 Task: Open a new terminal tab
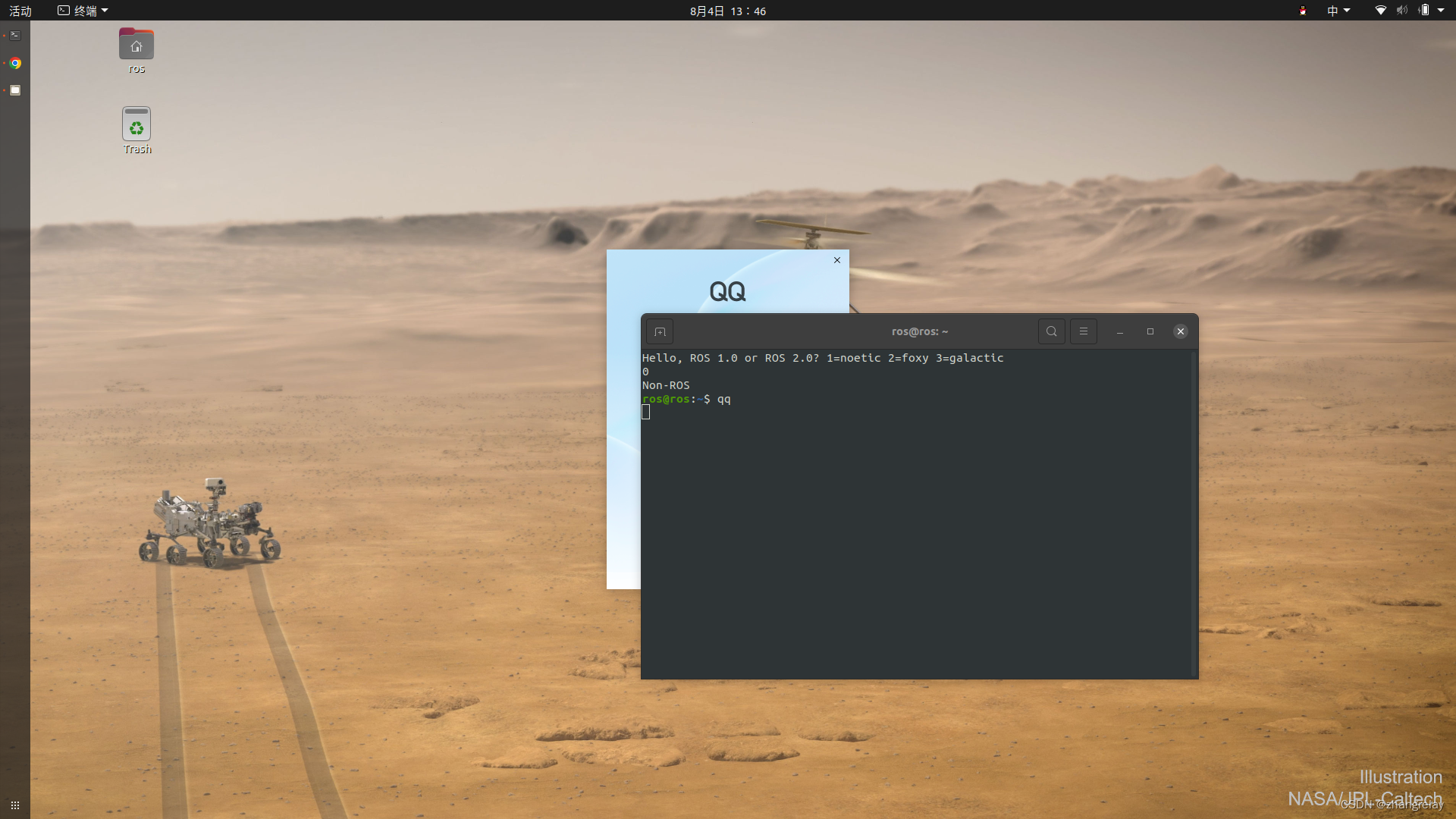click(x=660, y=331)
